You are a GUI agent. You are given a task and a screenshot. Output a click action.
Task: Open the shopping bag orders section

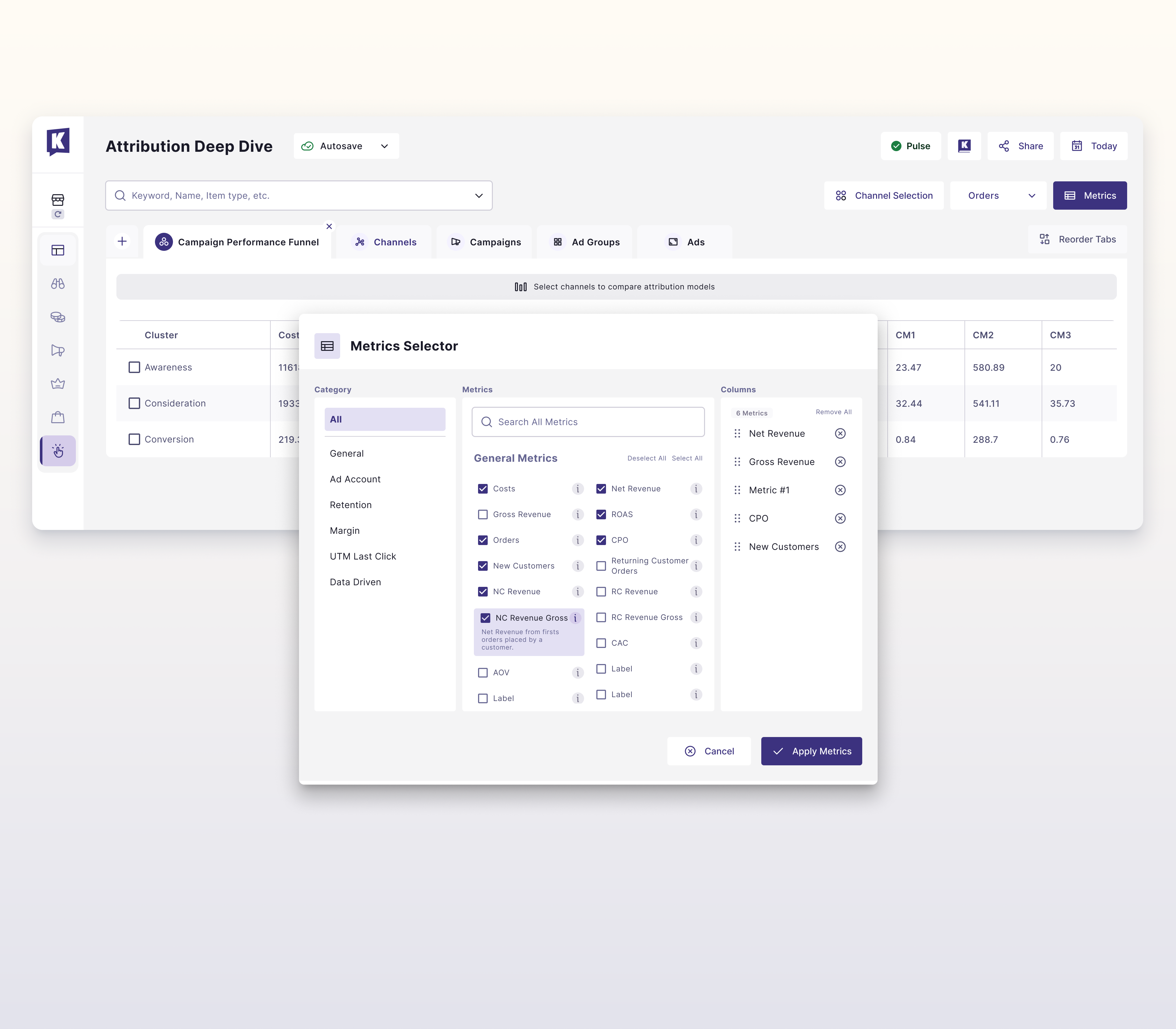point(58,417)
